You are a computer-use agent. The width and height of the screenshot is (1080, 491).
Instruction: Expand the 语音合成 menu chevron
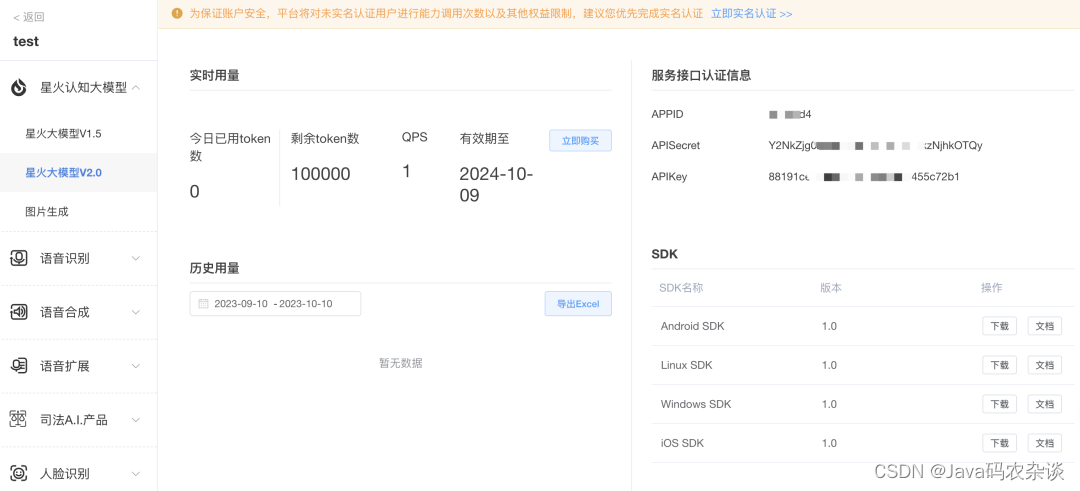[x=136, y=312]
